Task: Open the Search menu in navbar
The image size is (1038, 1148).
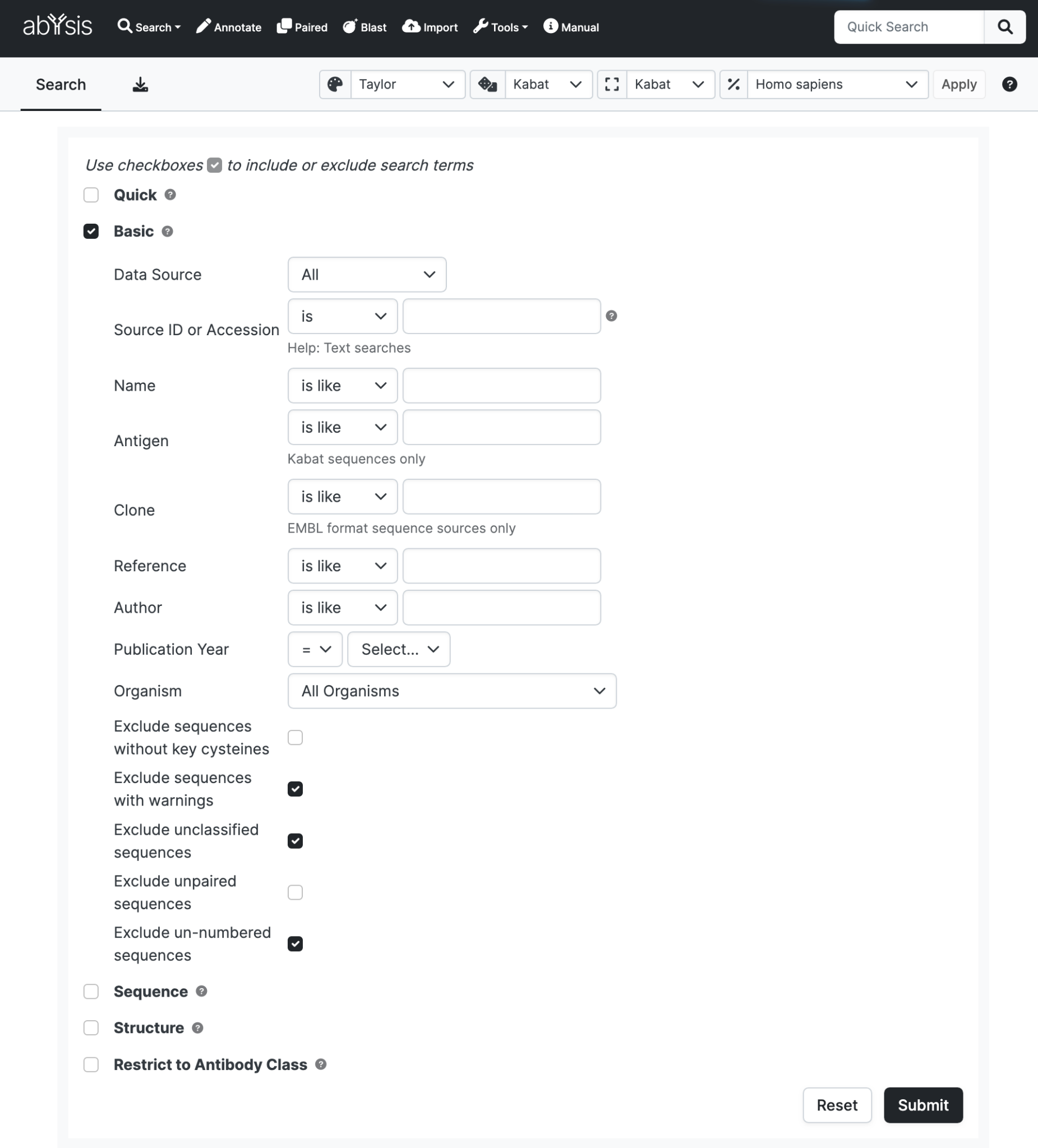Action: tap(149, 27)
